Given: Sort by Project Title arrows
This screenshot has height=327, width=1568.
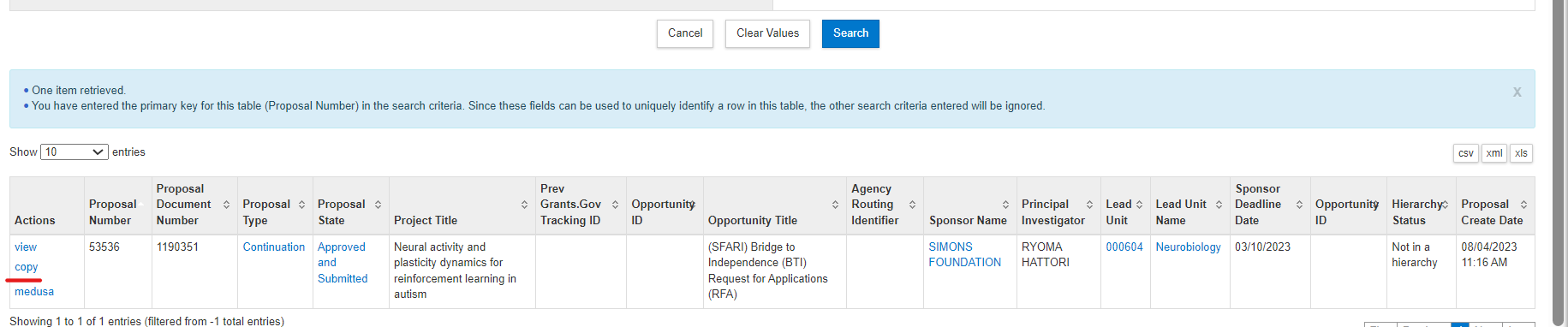Looking at the screenshot, I should click(524, 205).
